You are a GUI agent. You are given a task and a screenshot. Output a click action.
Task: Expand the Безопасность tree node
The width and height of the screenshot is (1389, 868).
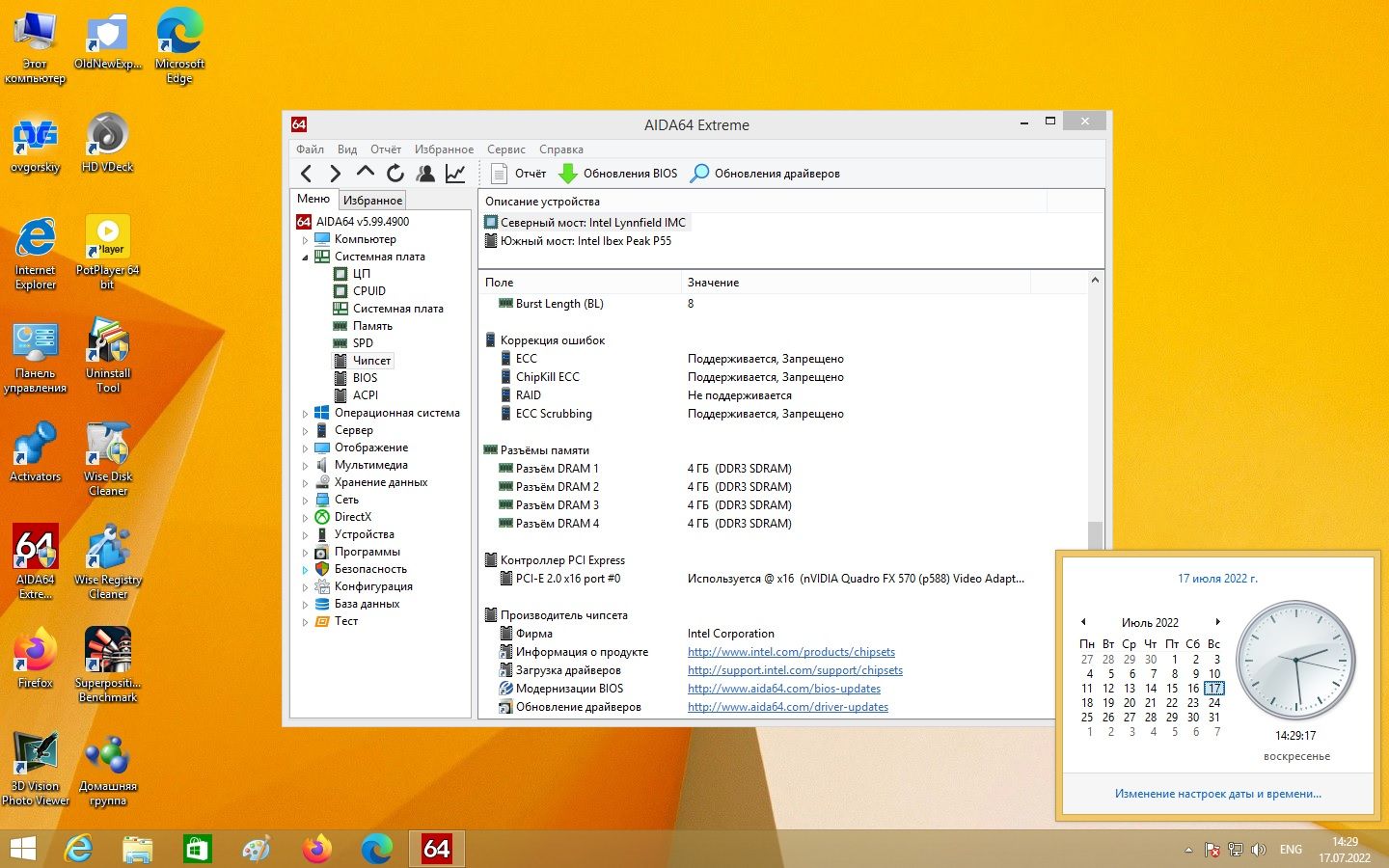(x=306, y=570)
